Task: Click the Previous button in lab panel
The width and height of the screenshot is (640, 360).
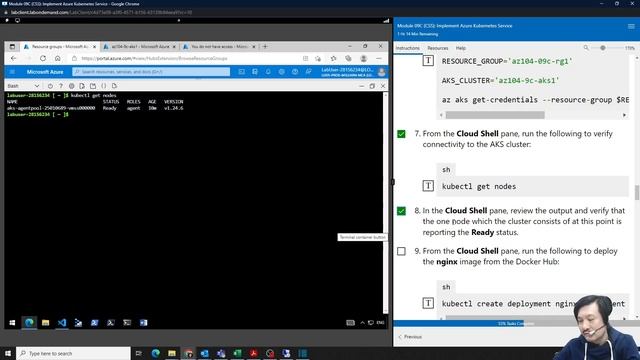Action: 410,337
